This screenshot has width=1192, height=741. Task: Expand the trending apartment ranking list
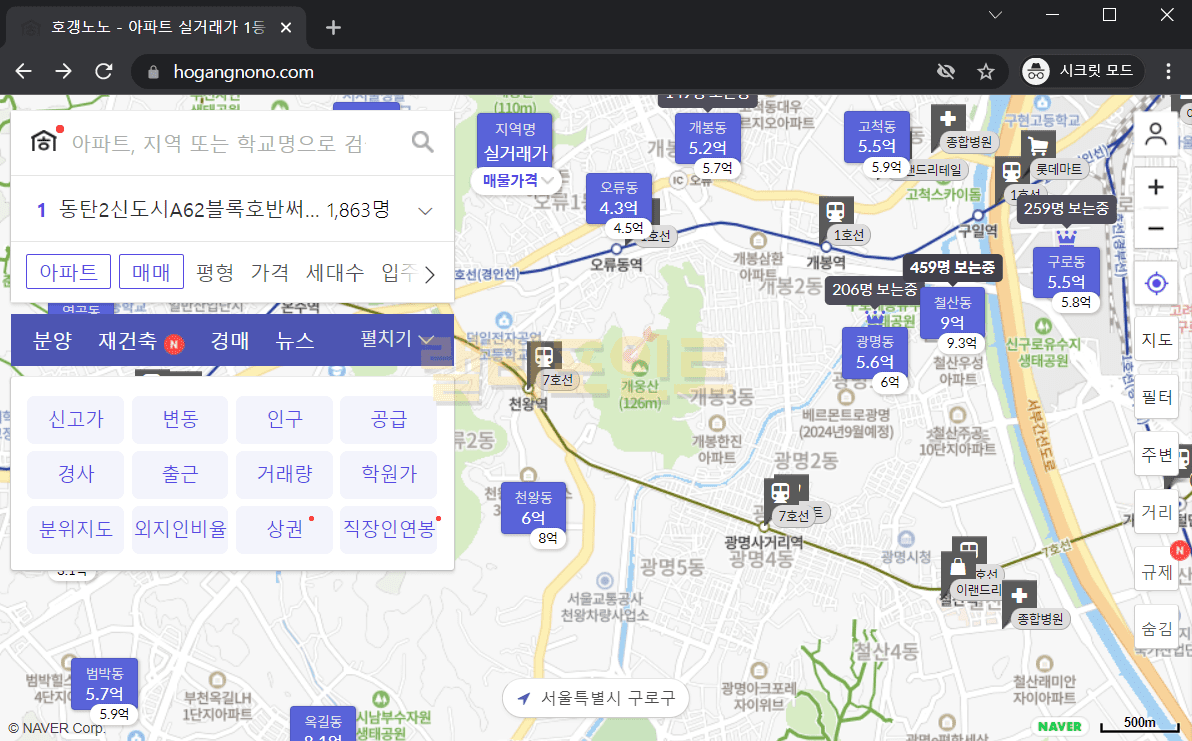[425, 211]
